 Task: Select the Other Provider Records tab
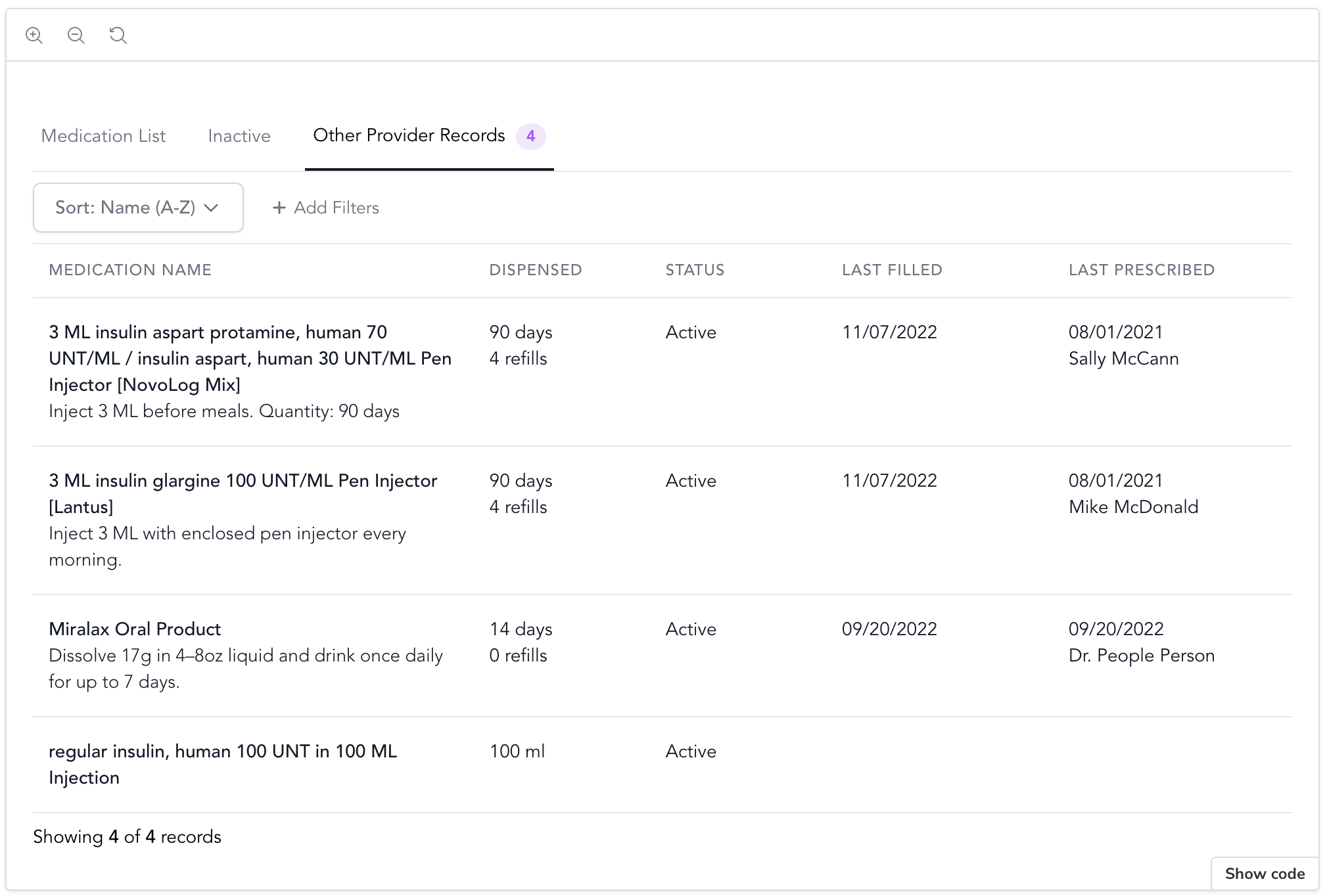(x=409, y=135)
